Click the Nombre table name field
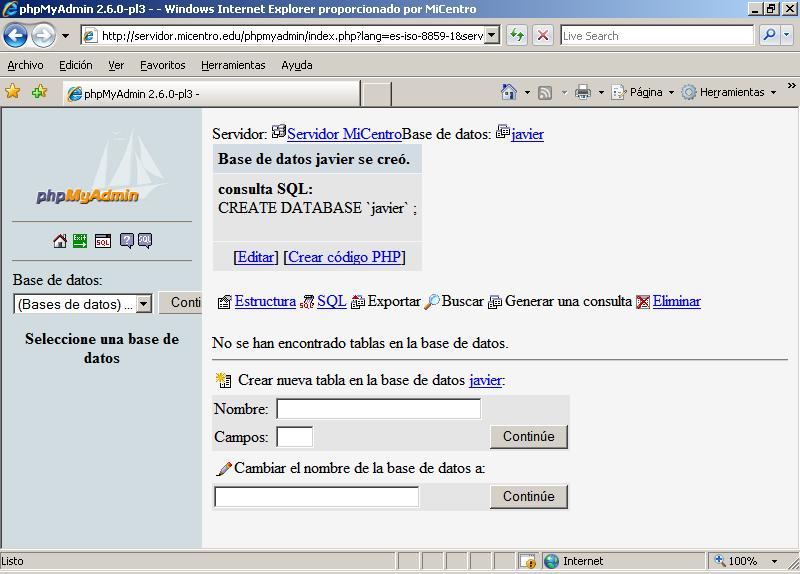Viewport: 800px width, 574px height. point(378,409)
